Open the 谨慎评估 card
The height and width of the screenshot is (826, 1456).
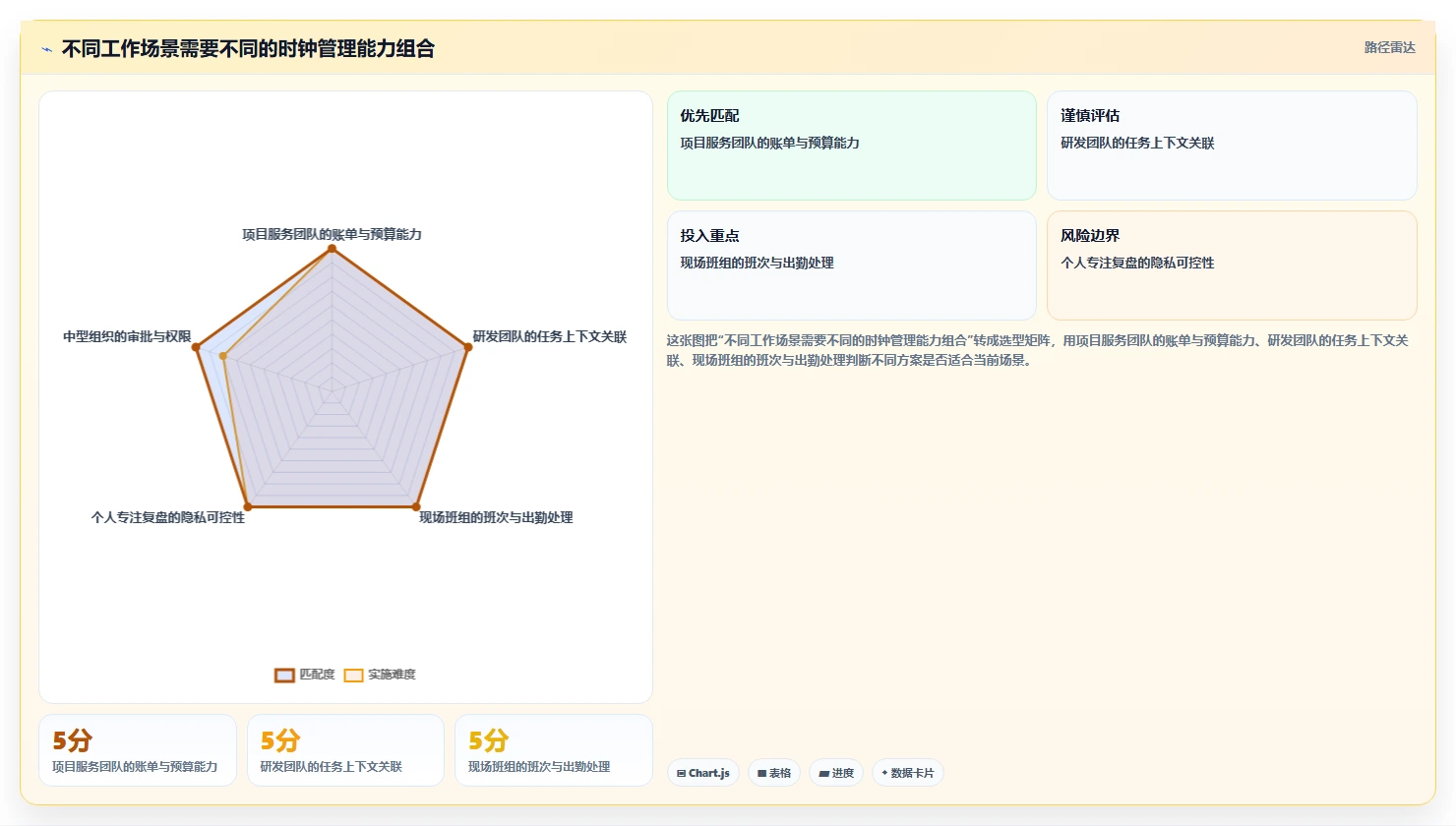[x=1232, y=146]
